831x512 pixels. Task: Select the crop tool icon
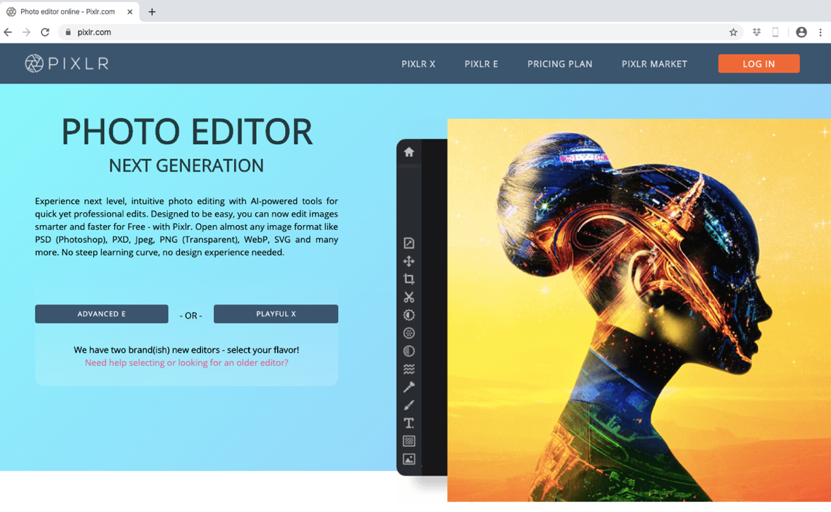tap(409, 279)
